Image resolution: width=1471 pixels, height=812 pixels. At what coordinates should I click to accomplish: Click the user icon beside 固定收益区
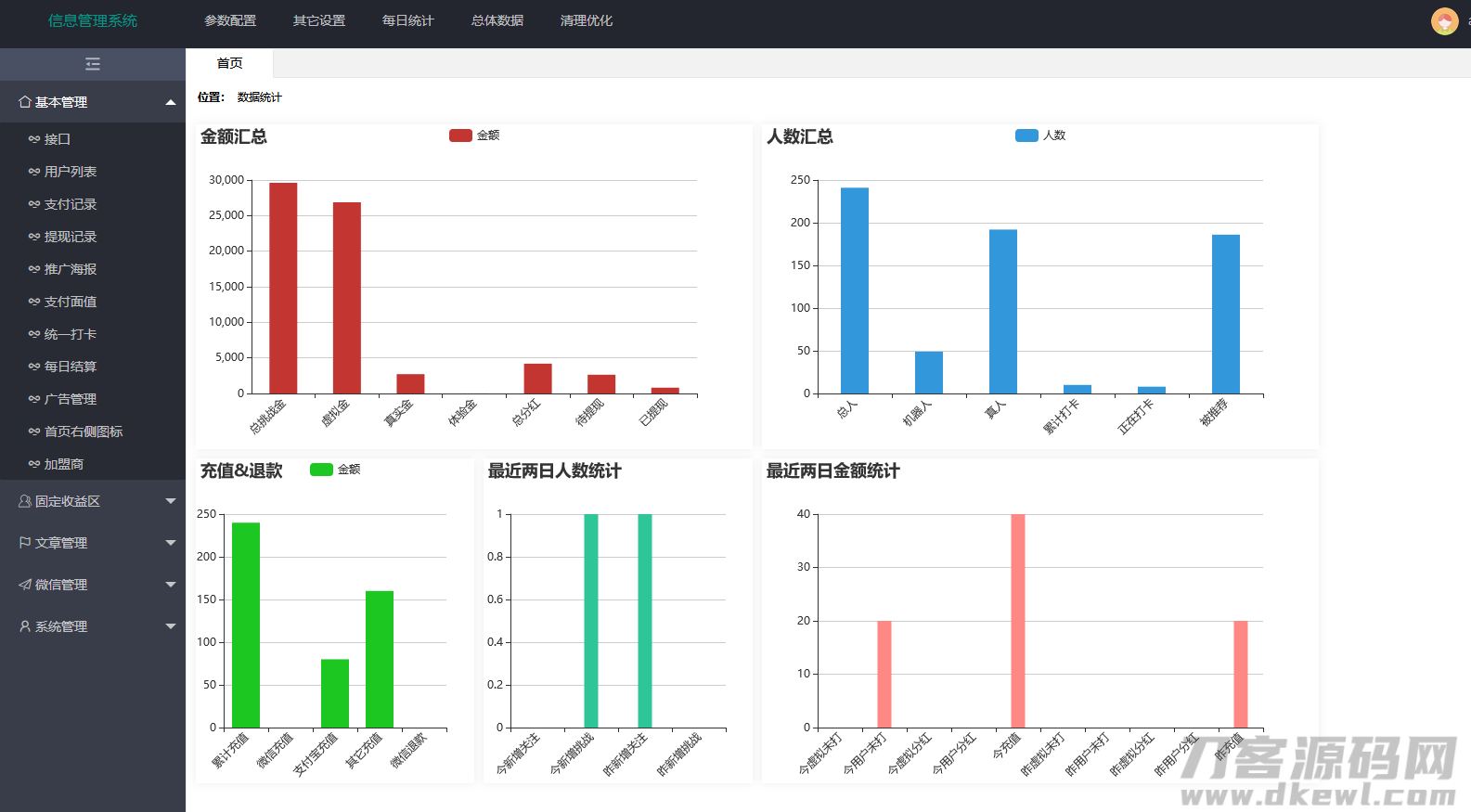(25, 501)
